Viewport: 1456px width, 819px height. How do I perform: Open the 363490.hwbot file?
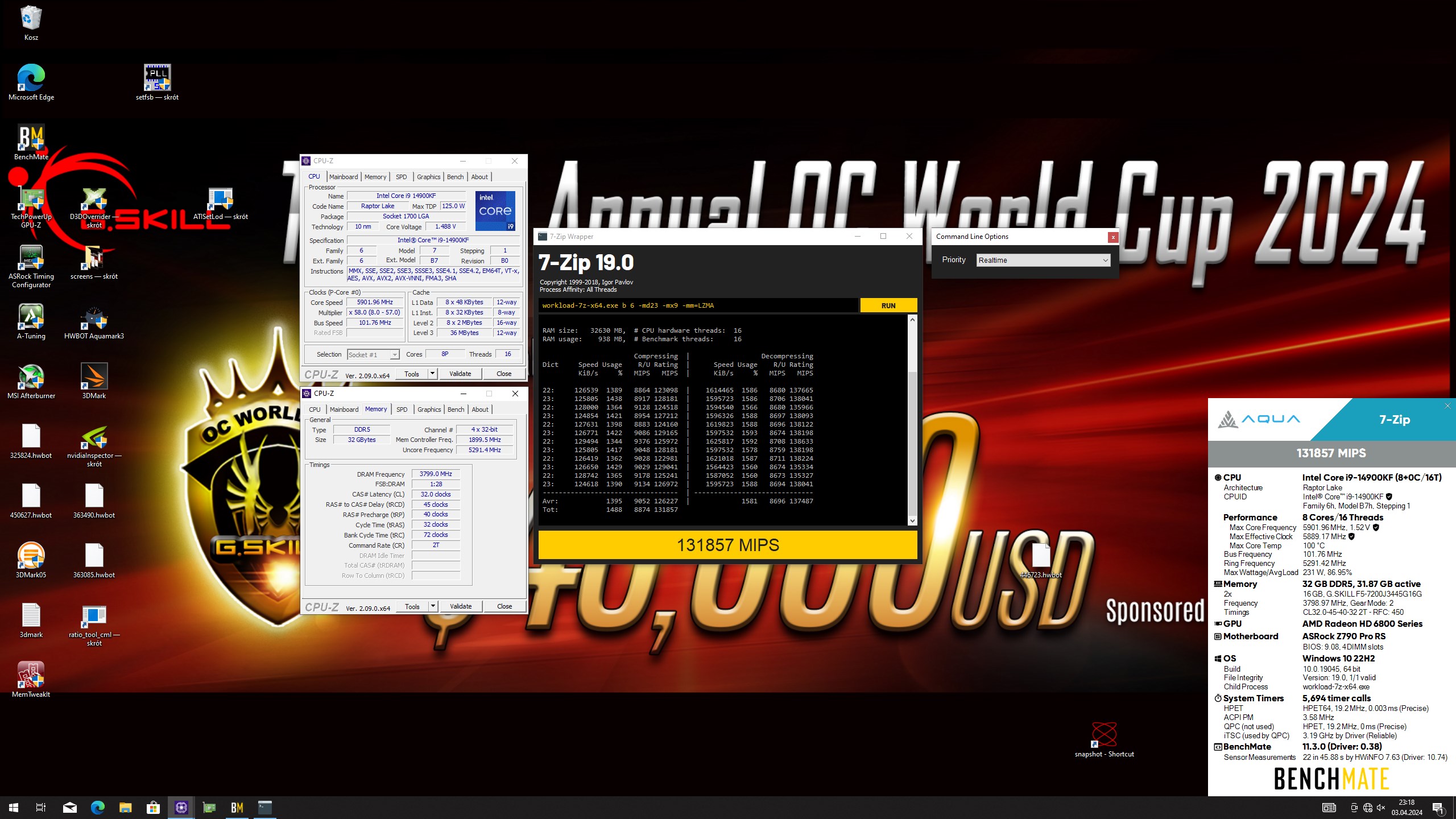pos(94,502)
